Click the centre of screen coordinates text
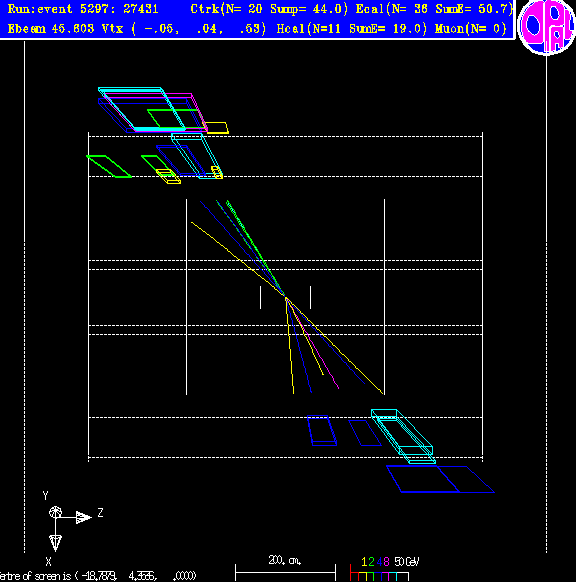This screenshot has height=582, width=576. click(98, 576)
